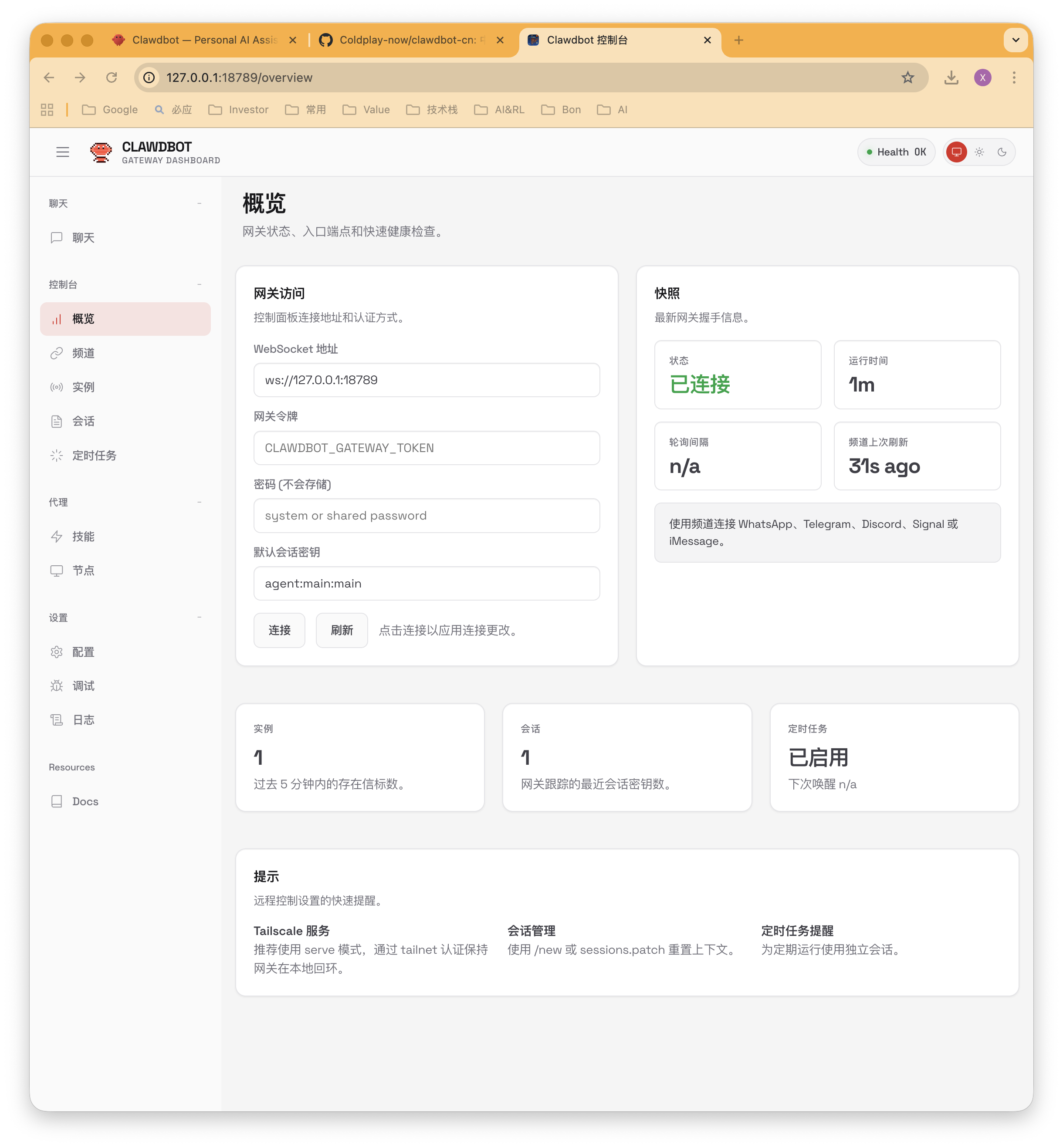Click the 运行时间 1m value
1063x1148 pixels.
coord(862,385)
